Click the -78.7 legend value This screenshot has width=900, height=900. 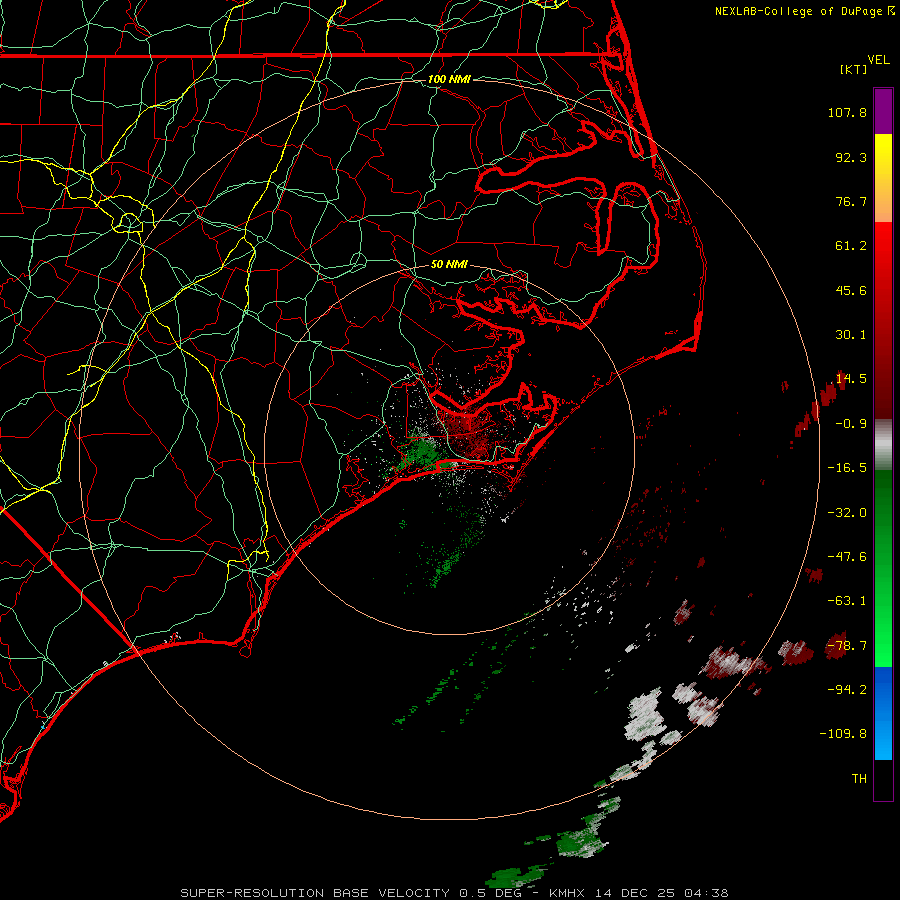[x=847, y=646]
